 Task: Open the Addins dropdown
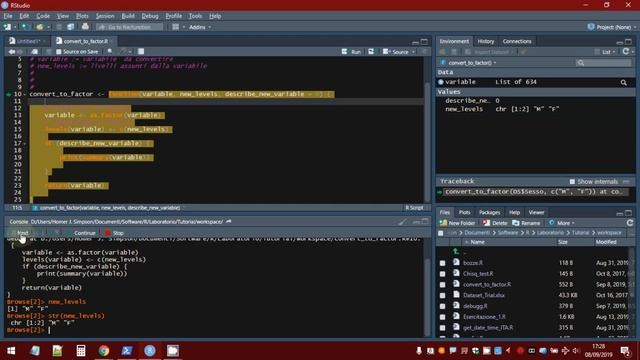200,27
